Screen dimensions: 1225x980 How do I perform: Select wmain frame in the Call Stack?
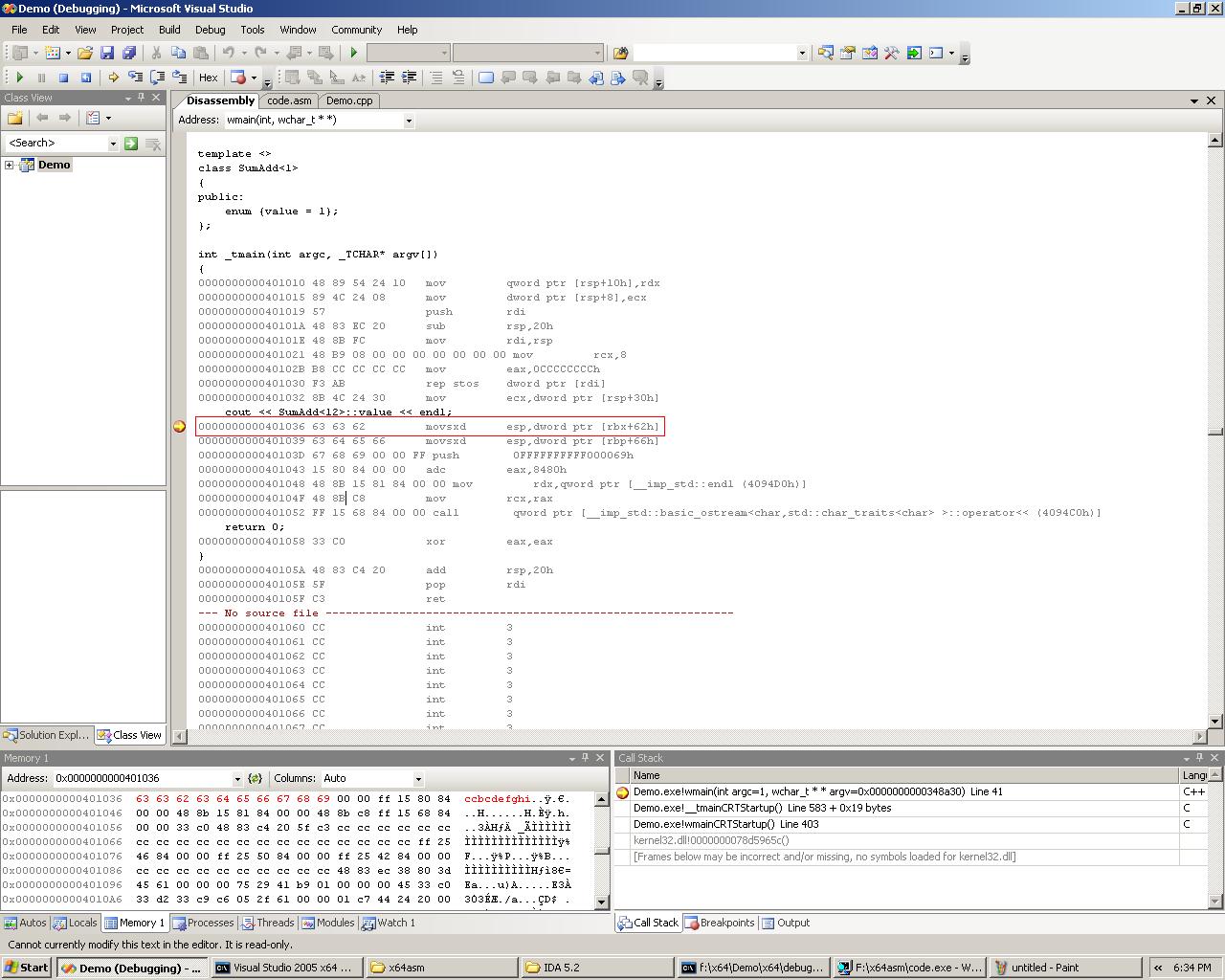tap(905, 791)
